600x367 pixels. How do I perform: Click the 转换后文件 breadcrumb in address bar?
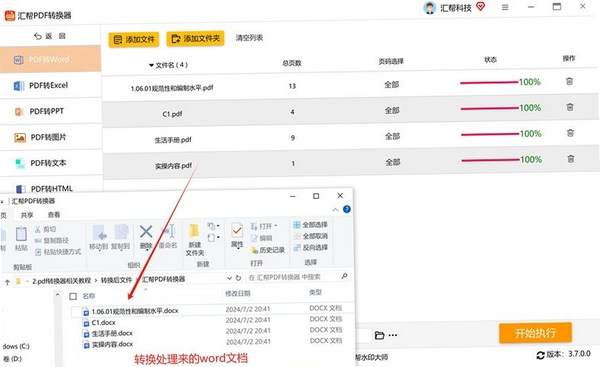(x=116, y=280)
